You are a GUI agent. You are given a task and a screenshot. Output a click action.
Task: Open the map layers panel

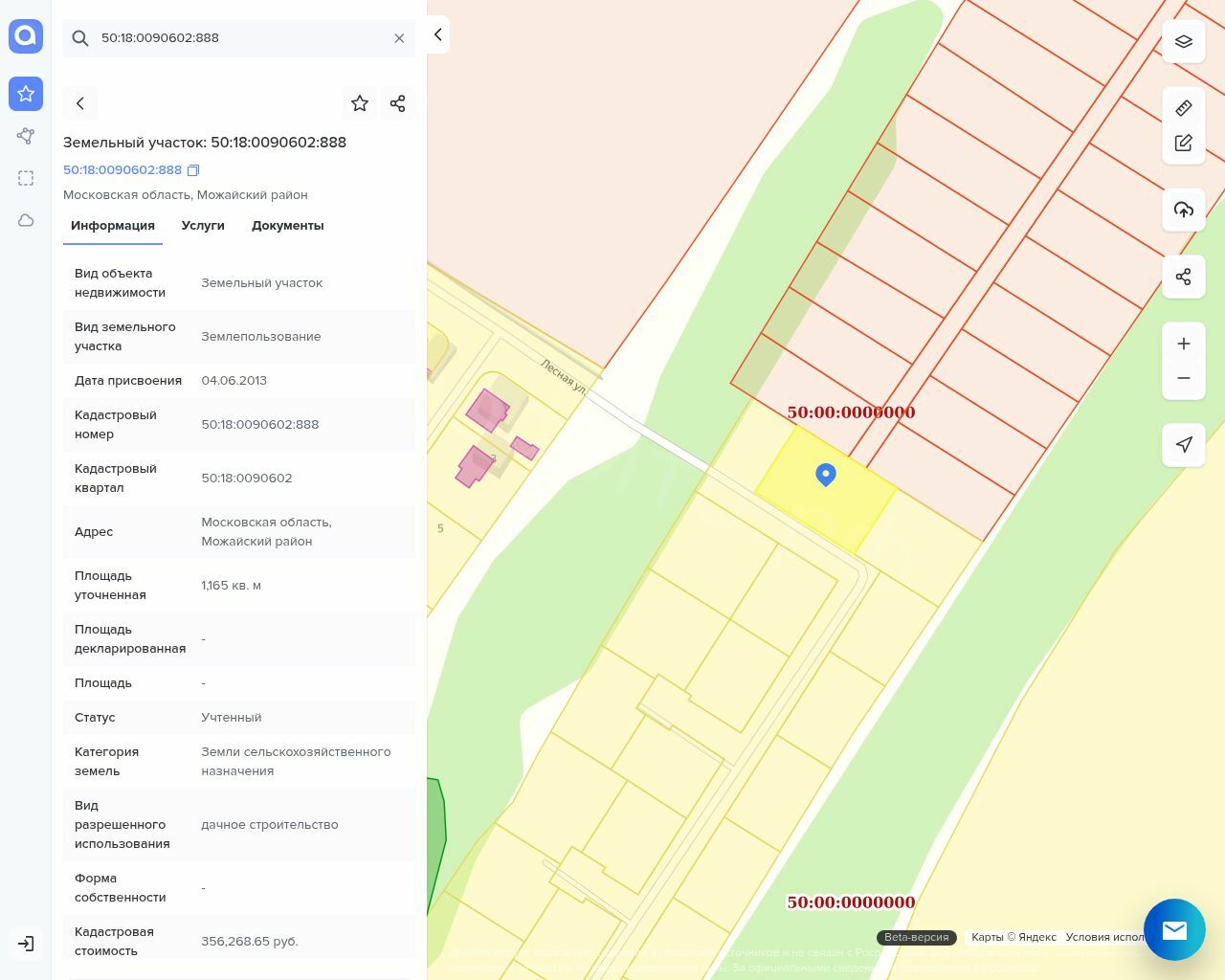[x=1183, y=42]
